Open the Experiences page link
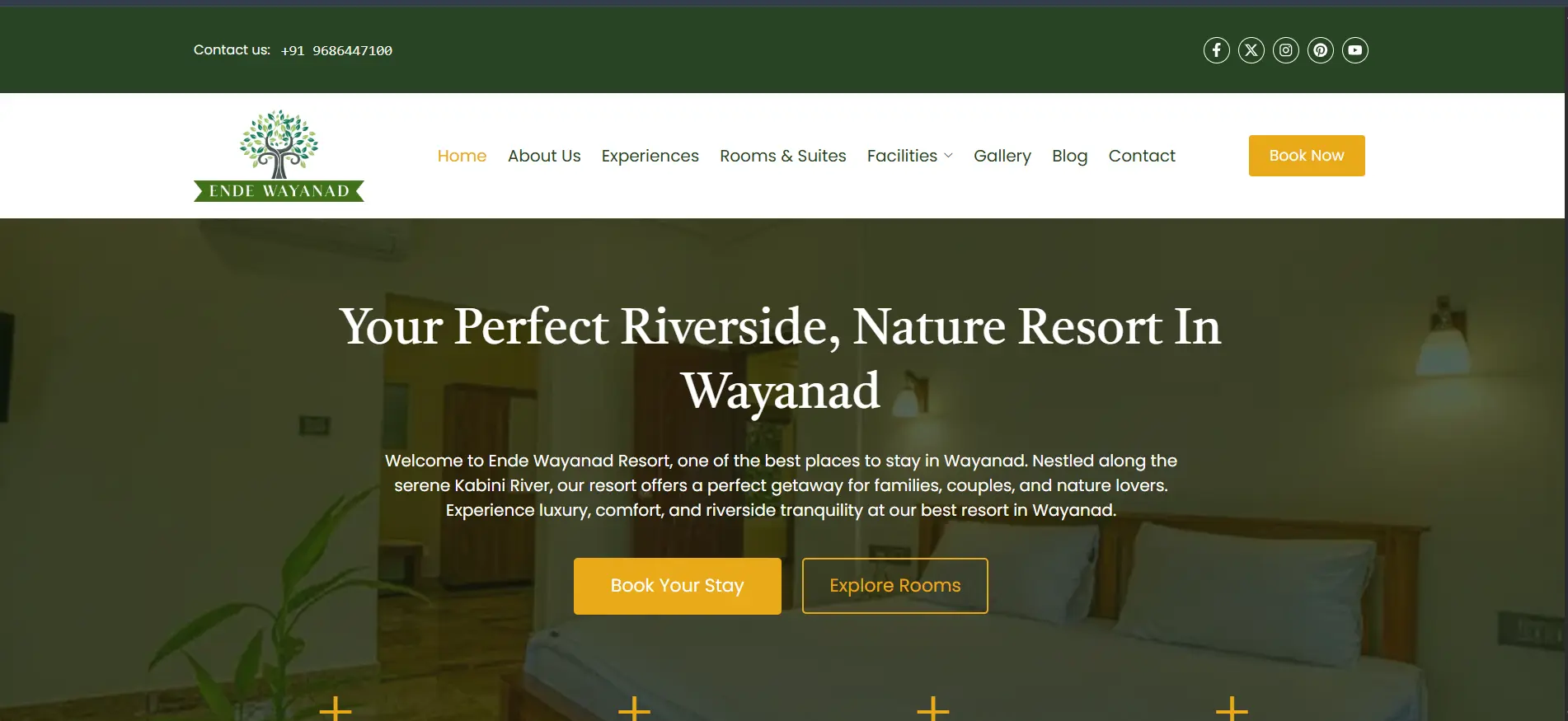 coord(650,156)
